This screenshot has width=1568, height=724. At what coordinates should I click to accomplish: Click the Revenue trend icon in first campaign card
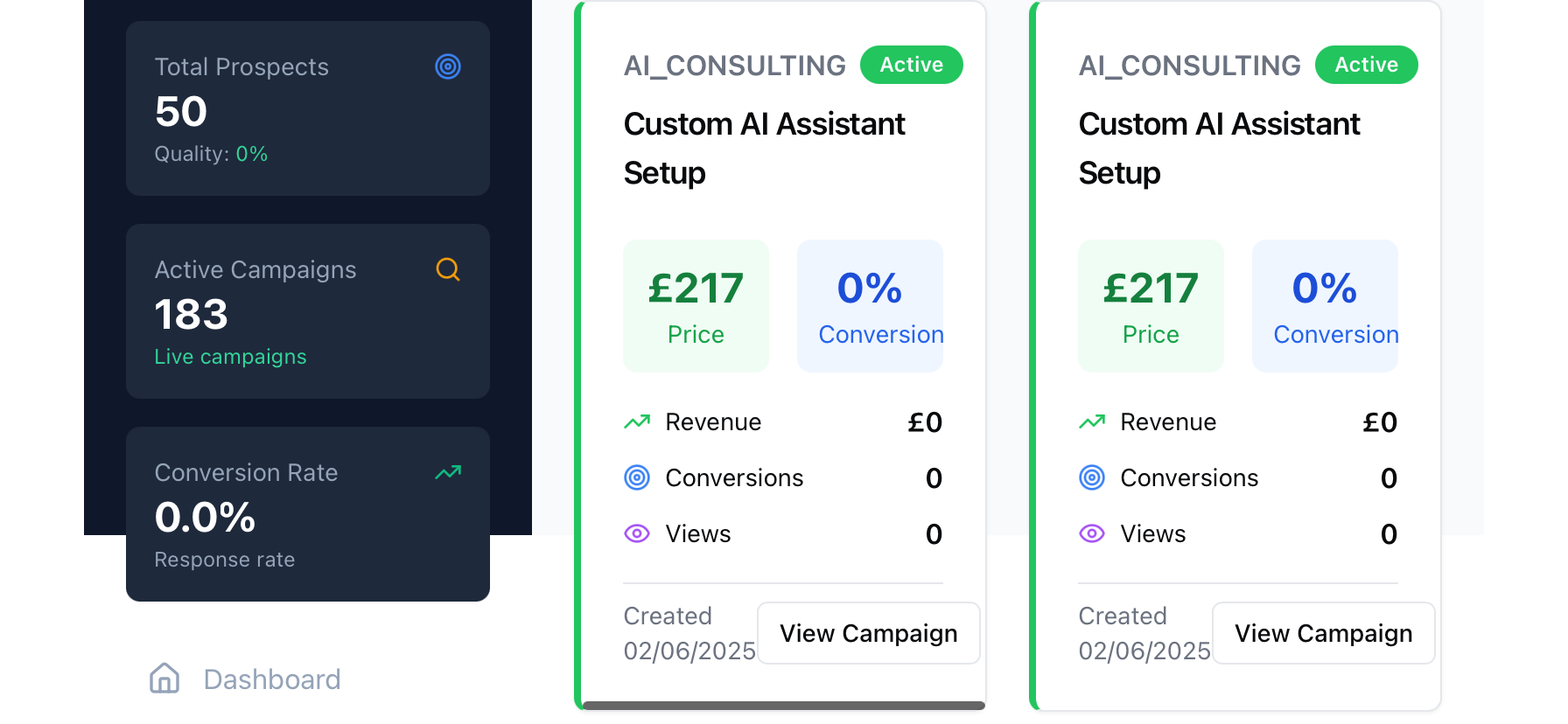(637, 422)
